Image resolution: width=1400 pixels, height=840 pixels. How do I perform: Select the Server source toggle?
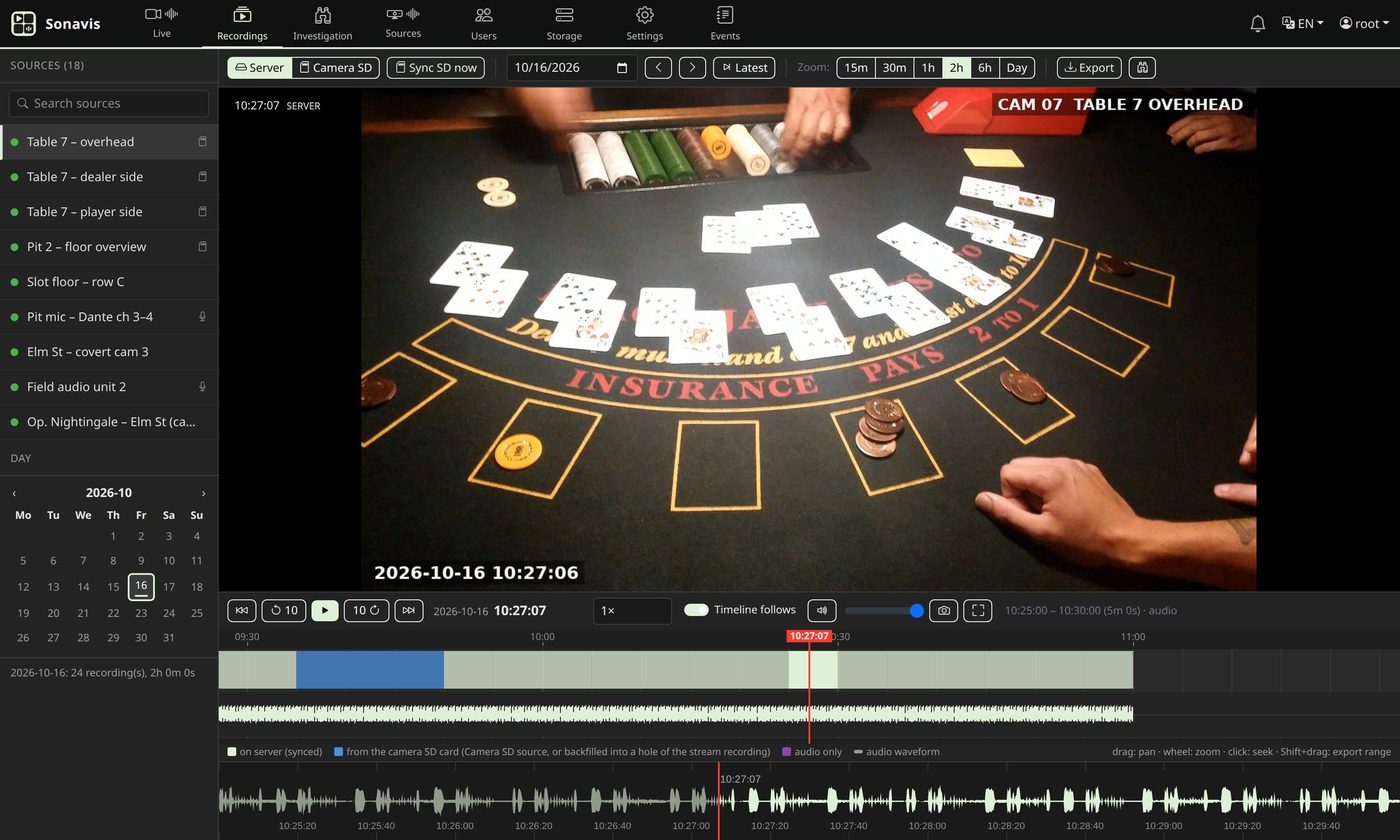pyautogui.click(x=259, y=67)
